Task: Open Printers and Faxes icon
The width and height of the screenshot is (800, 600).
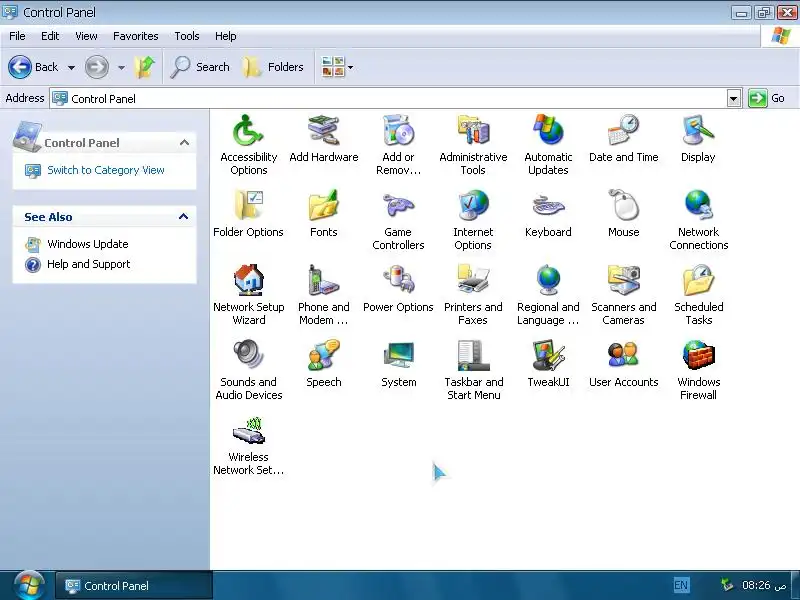Action: [473, 294]
